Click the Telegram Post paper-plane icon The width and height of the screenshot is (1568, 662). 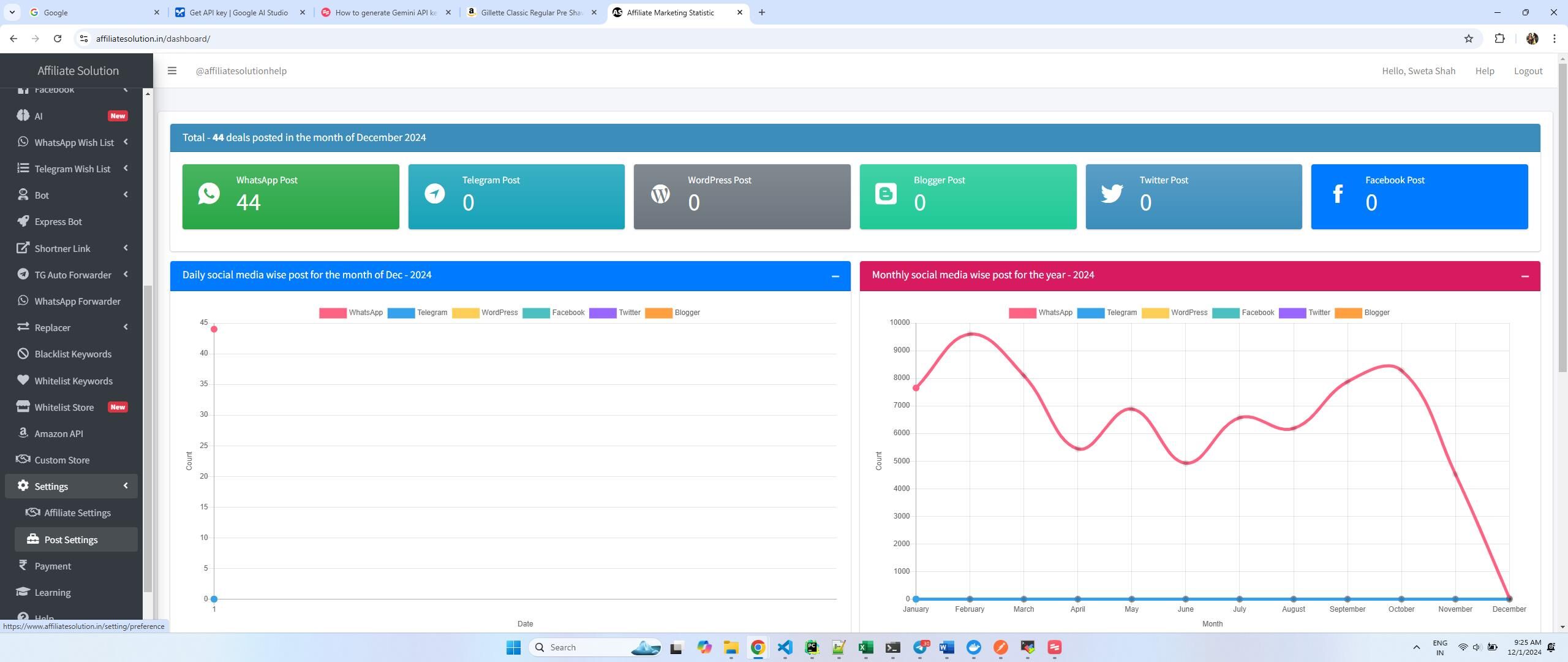coord(434,194)
